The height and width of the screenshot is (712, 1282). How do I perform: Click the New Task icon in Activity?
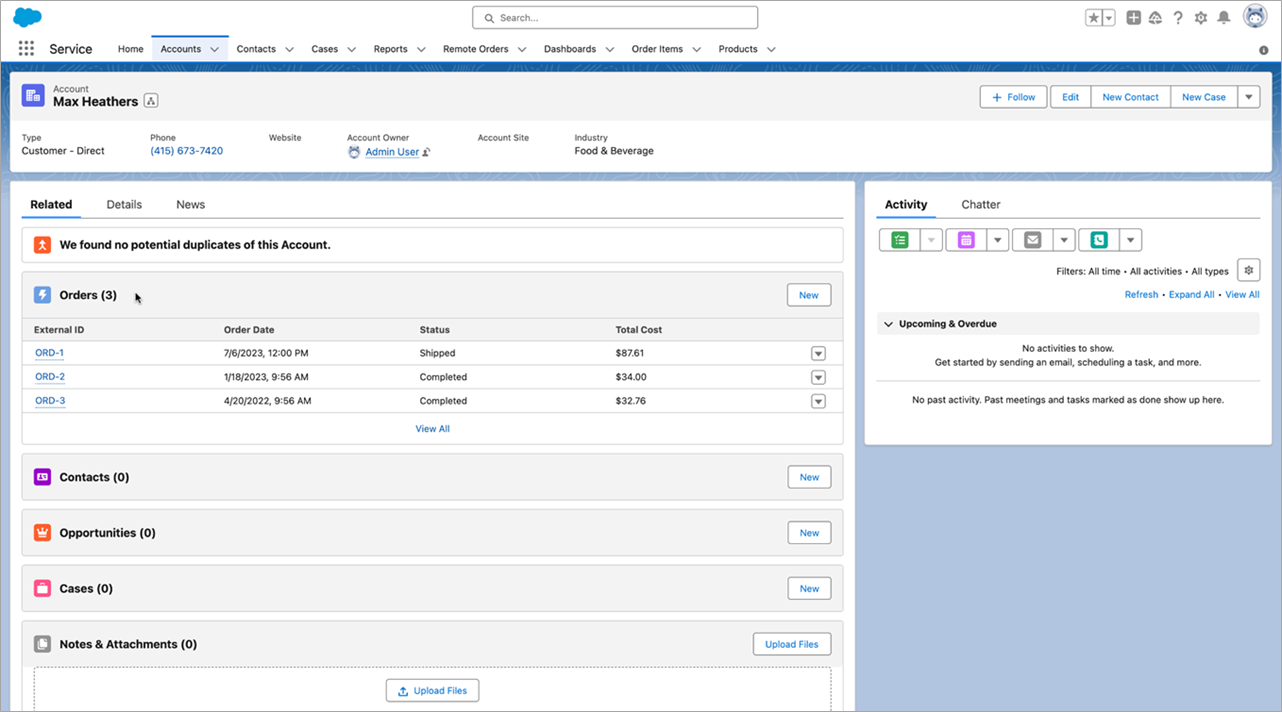tap(900, 240)
